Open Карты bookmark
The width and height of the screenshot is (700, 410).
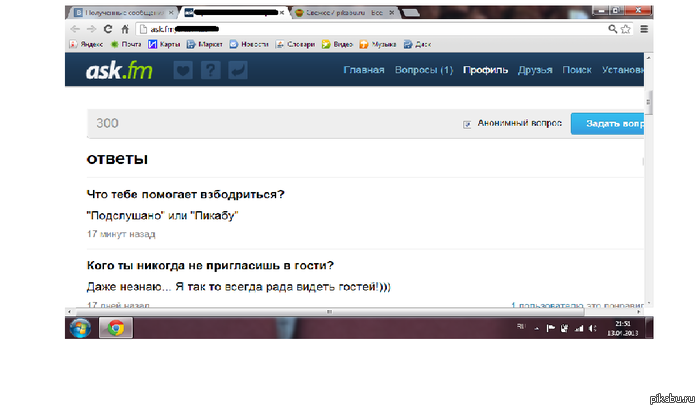[164, 44]
